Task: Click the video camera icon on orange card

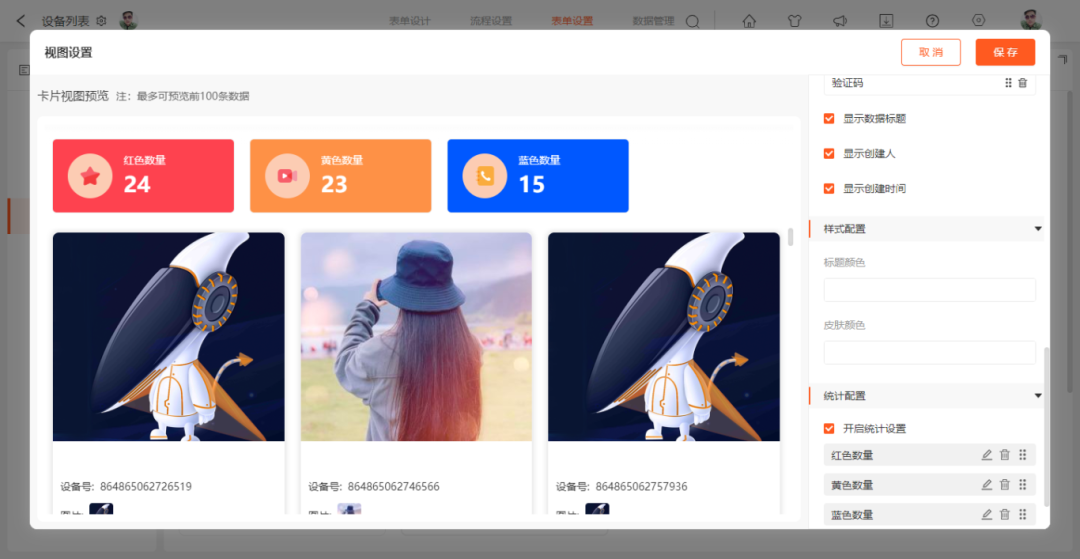Action: pos(287,176)
